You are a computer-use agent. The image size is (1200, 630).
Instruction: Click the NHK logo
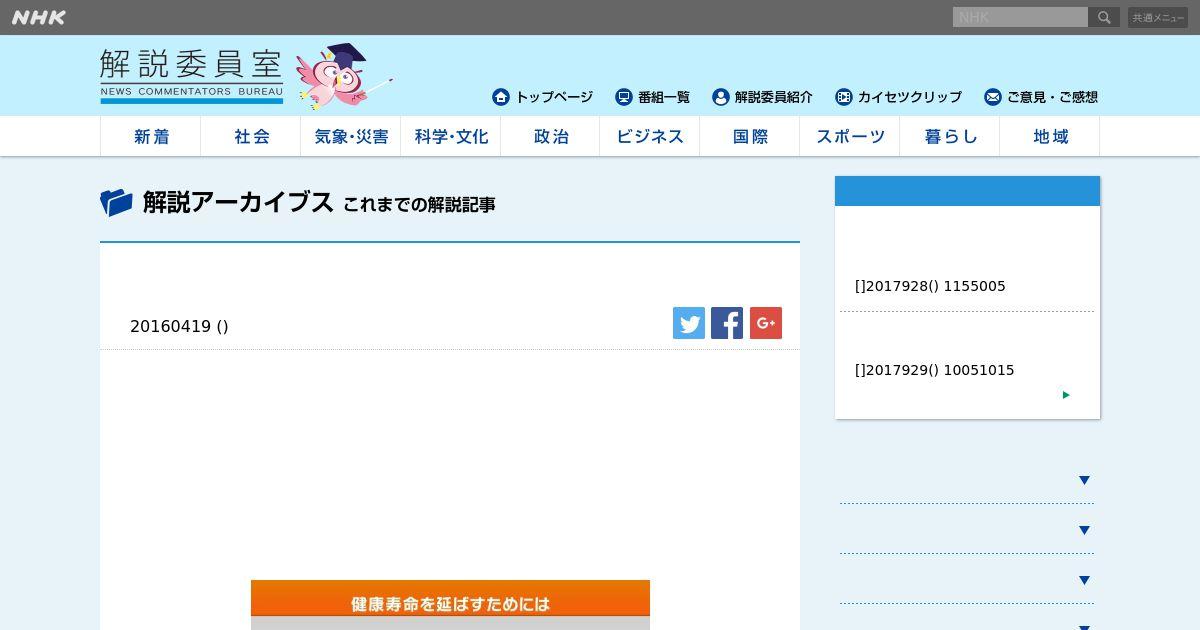click(39, 17)
